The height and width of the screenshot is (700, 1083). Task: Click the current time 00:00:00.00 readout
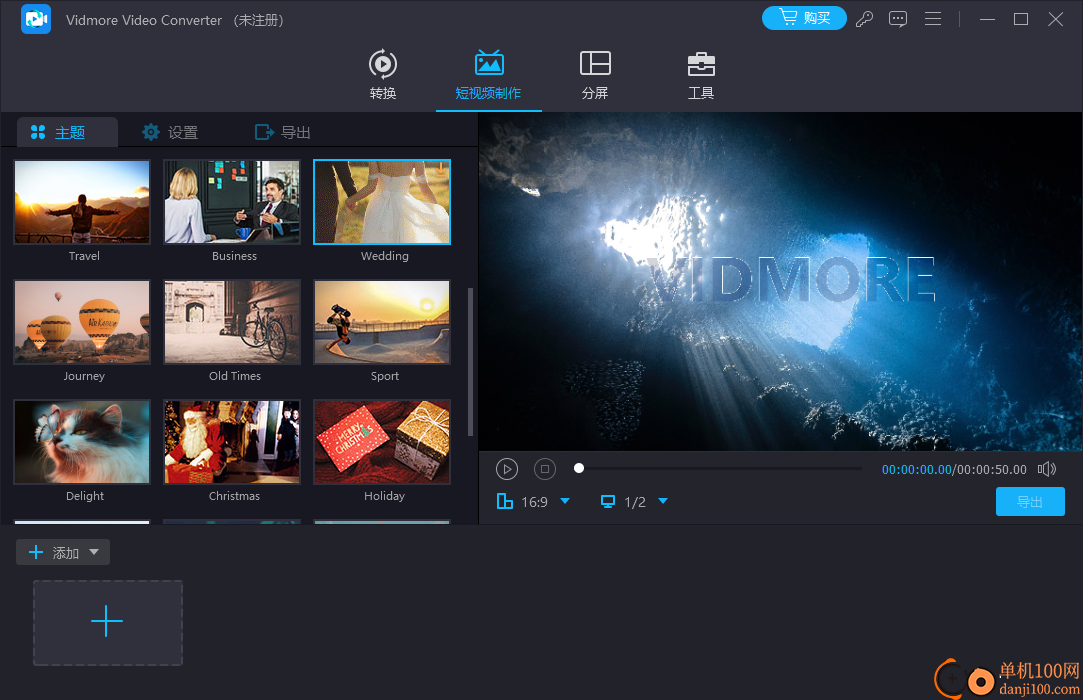917,470
